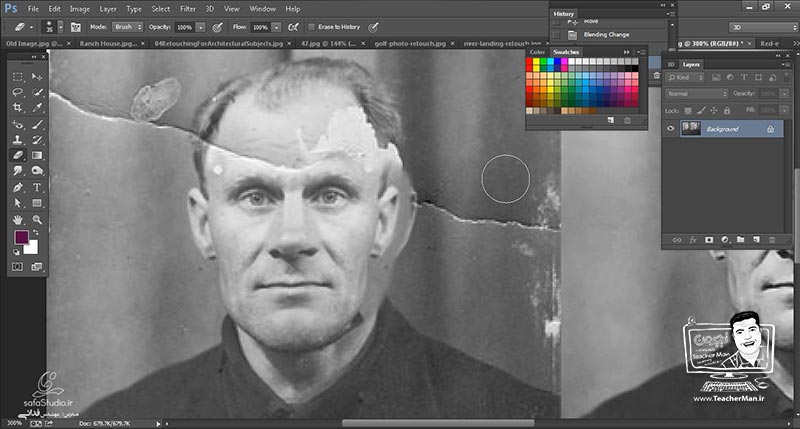Open the brush preset picker dropdown
The height and width of the screenshot is (429, 800).
point(61,27)
